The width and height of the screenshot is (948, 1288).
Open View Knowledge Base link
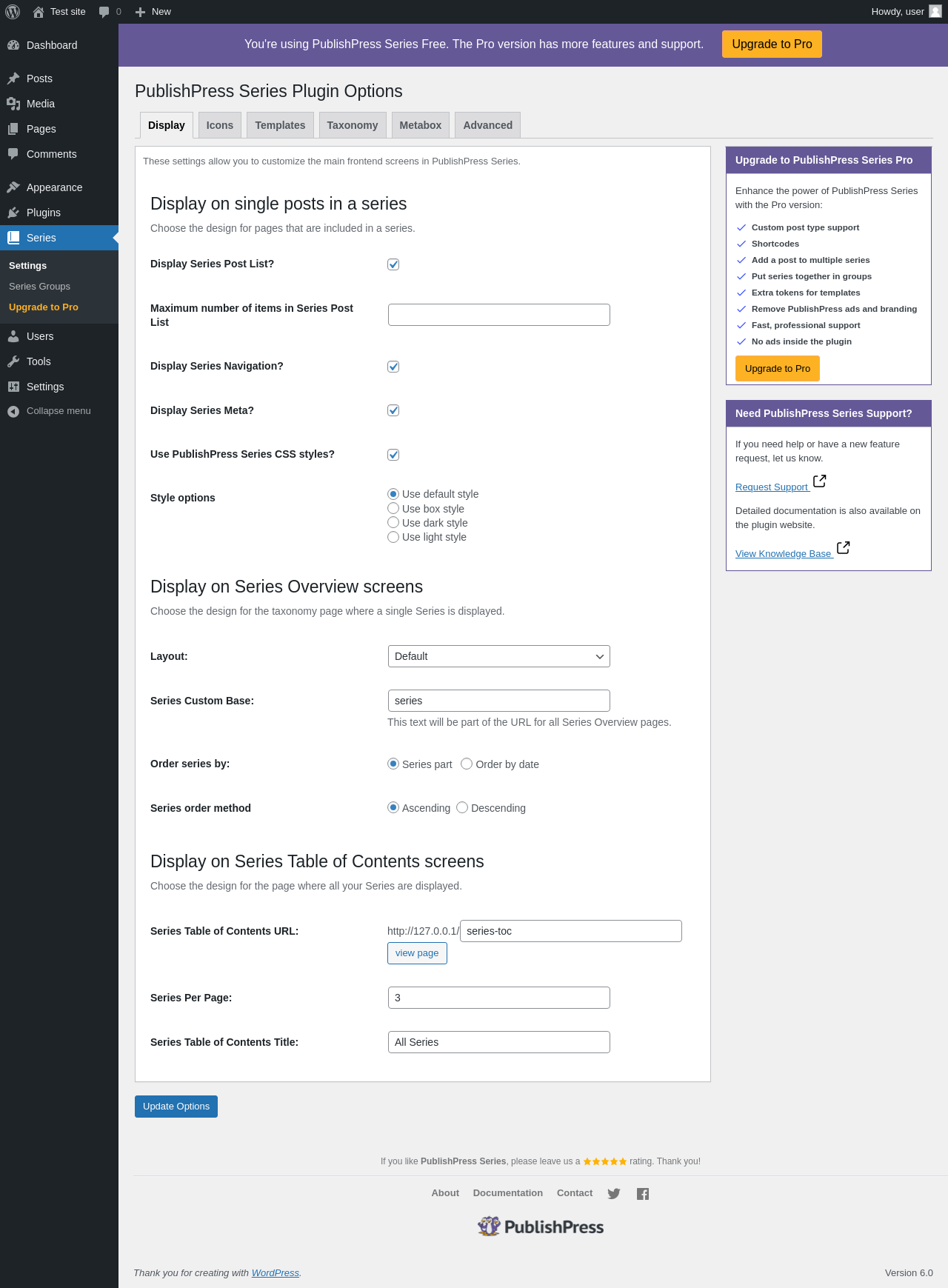[784, 554]
